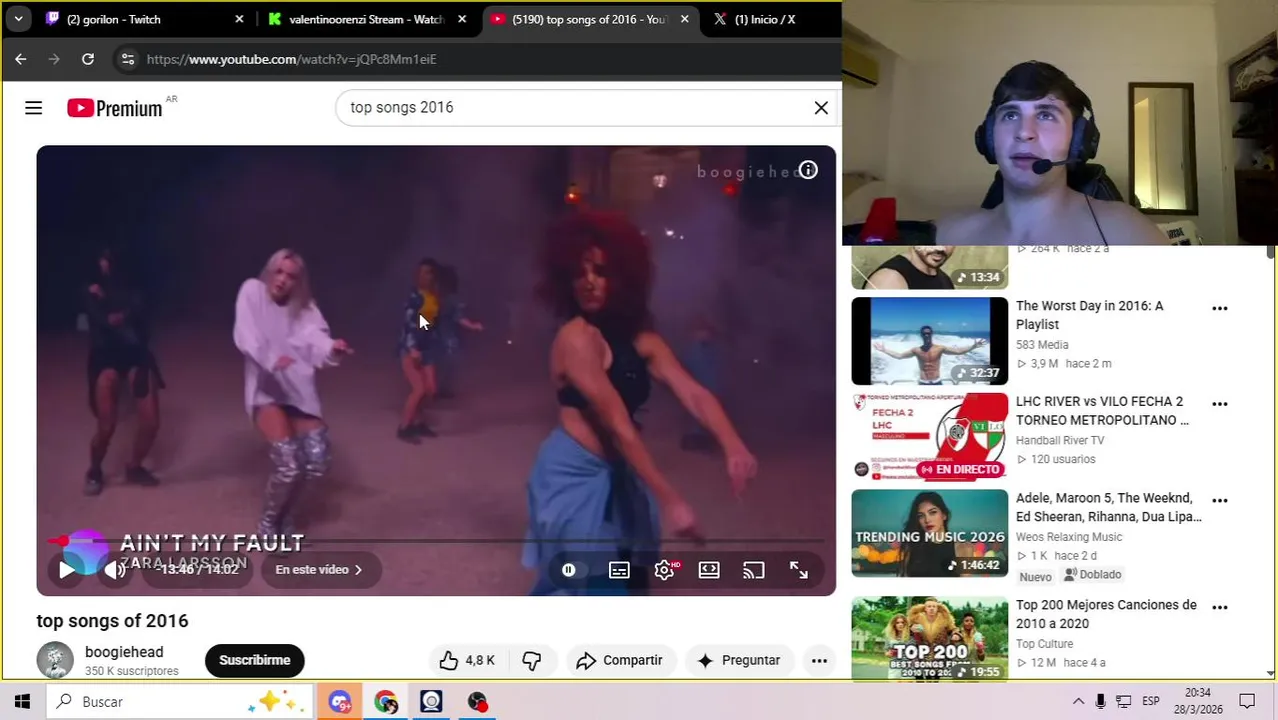Screen dimensions: 1278x720
Task: Like the video (4,8 K)
Action: 467,660
